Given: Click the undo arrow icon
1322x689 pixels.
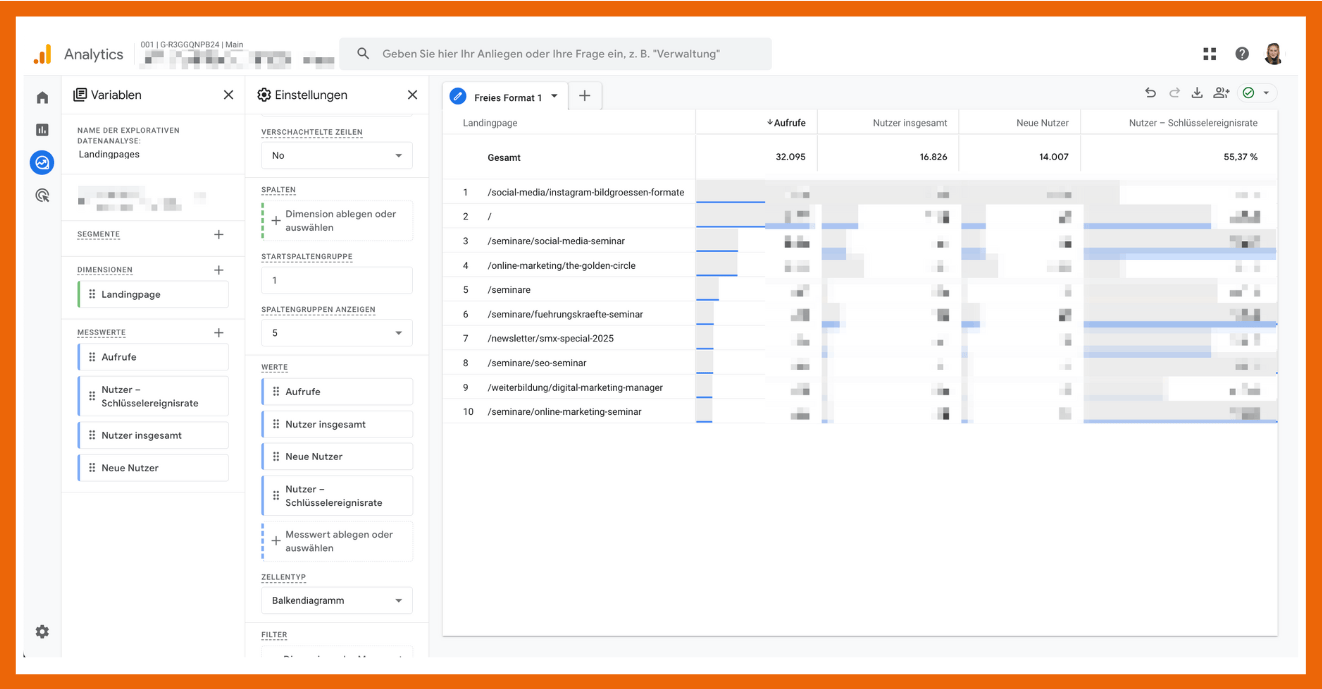Looking at the screenshot, I should coord(1150,93).
